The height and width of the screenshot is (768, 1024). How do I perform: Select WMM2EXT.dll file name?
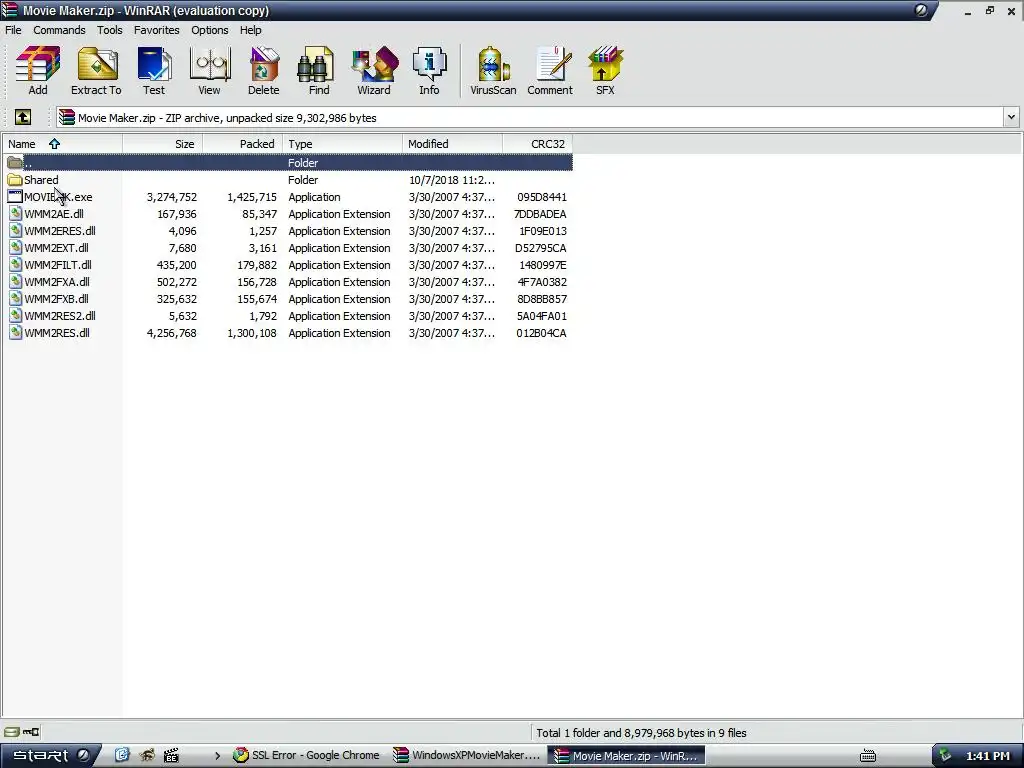tap(56, 248)
